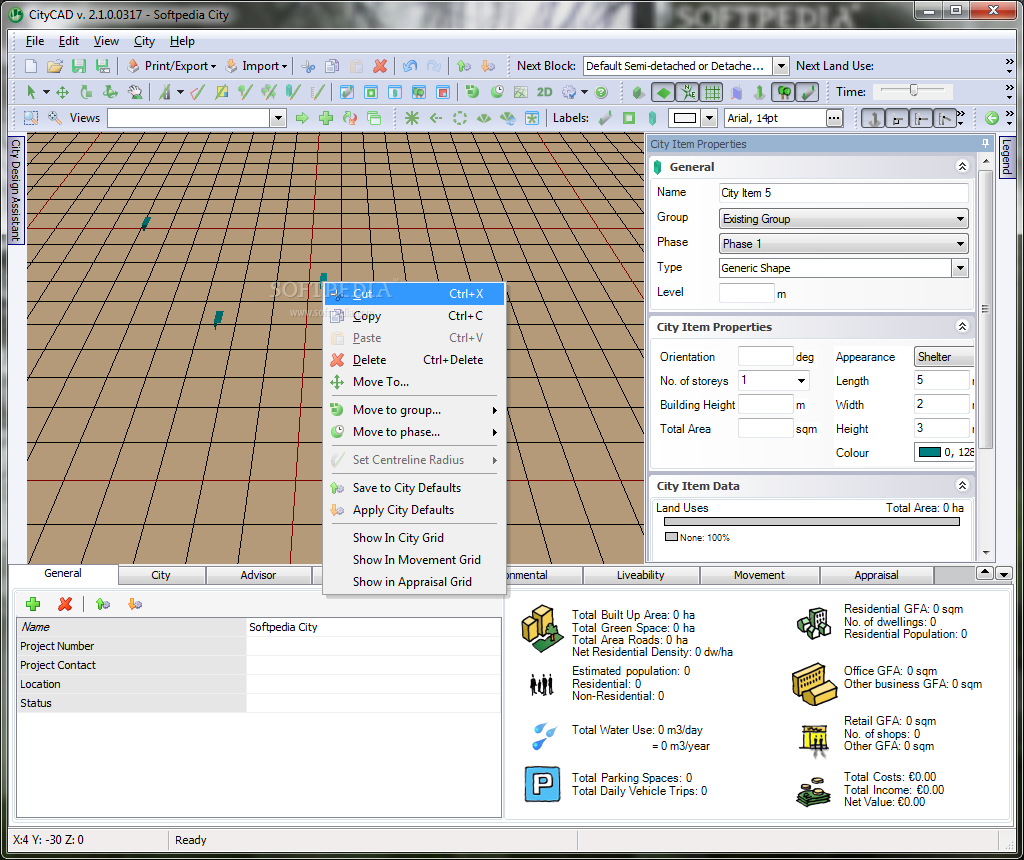Select the draw road pencil tool
Image resolution: width=1024 pixels, height=860 pixels.
(x=198, y=92)
